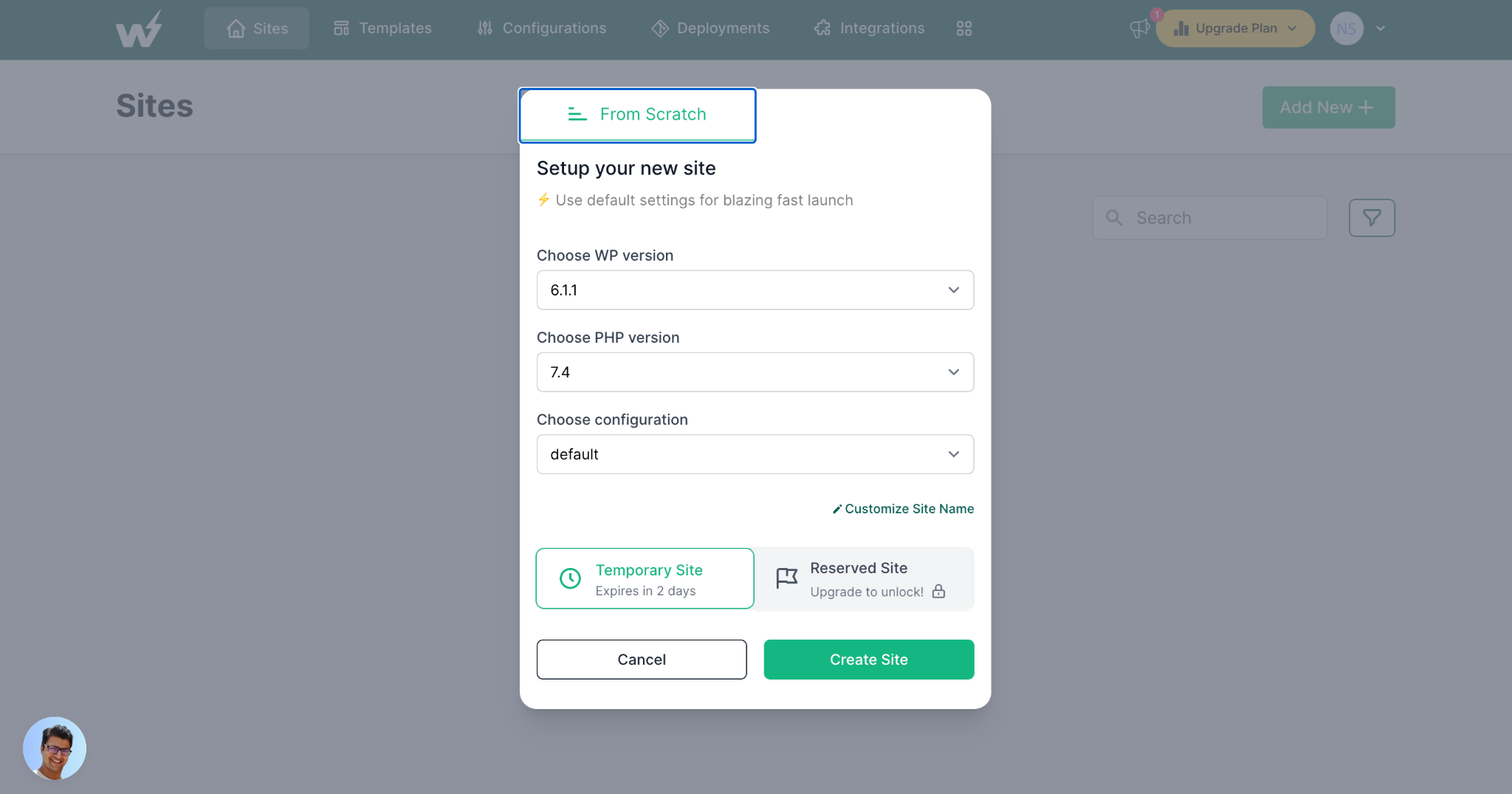Open the Upgrade Plan menu
The width and height of the screenshot is (1512, 794).
pos(1234,28)
